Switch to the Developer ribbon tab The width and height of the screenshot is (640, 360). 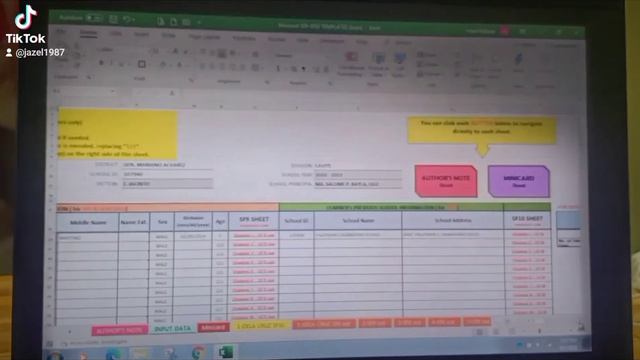pyautogui.click(x=331, y=40)
